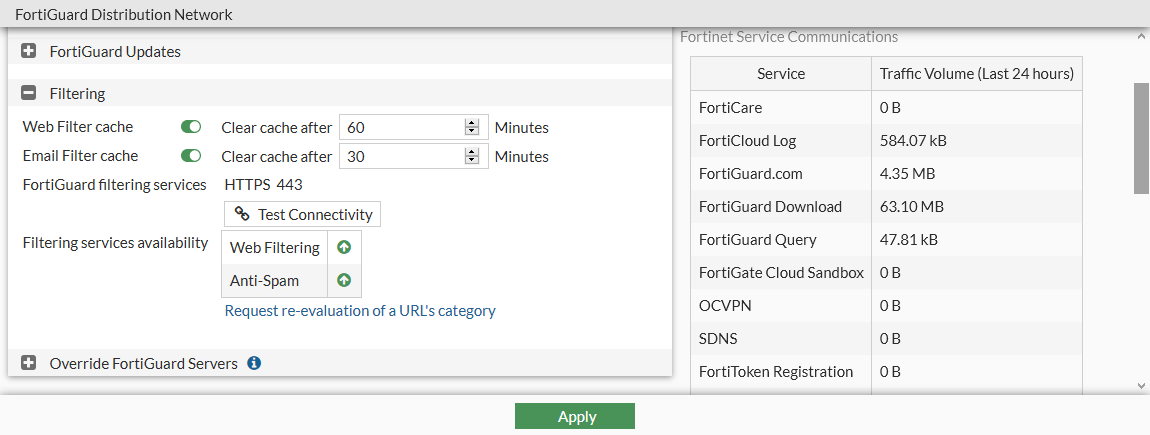Click the Anti-Spam availability status icon

pyautogui.click(x=344, y=281)
